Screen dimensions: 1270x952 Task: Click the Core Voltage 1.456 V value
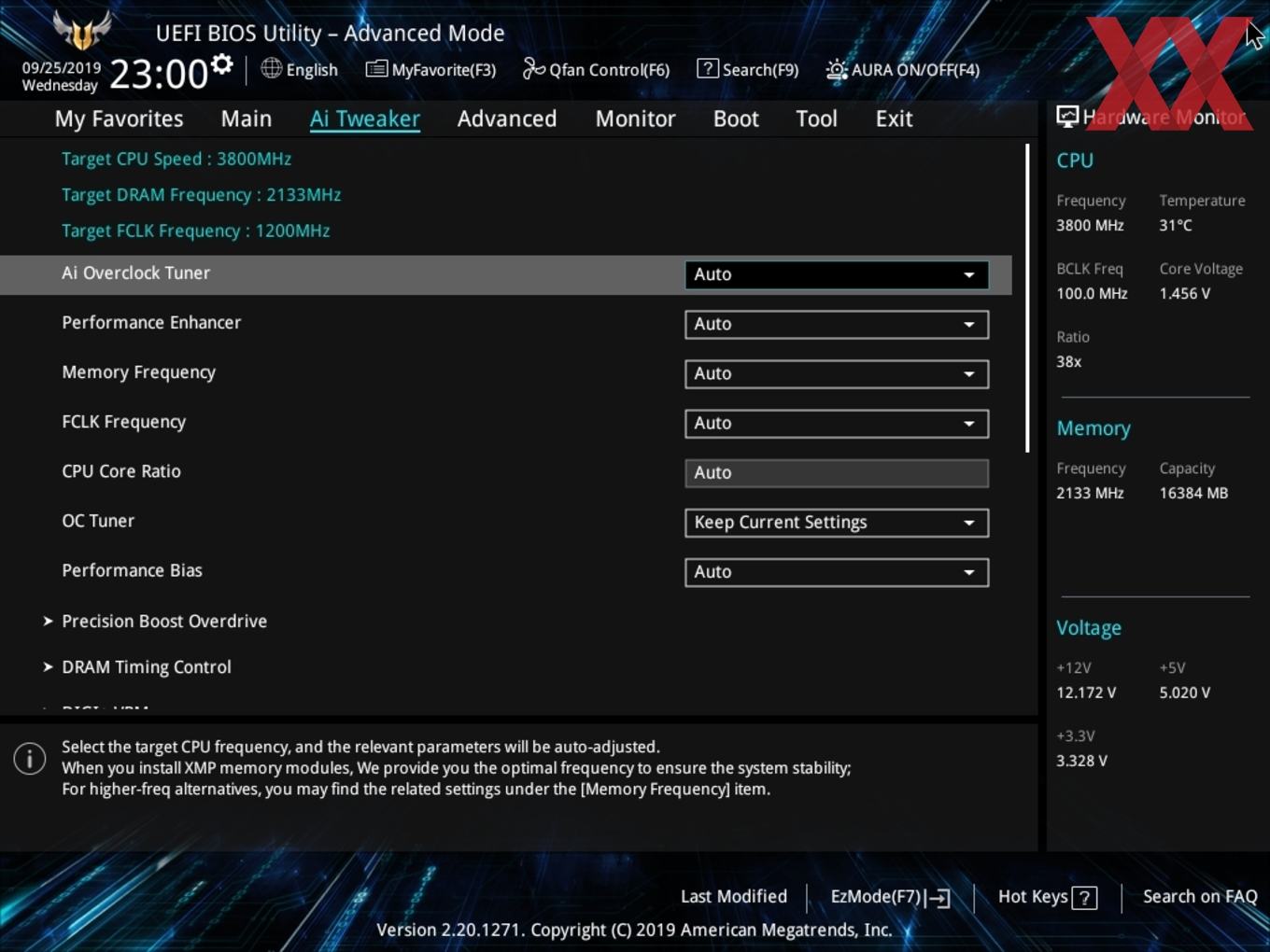pos(1184,294)
